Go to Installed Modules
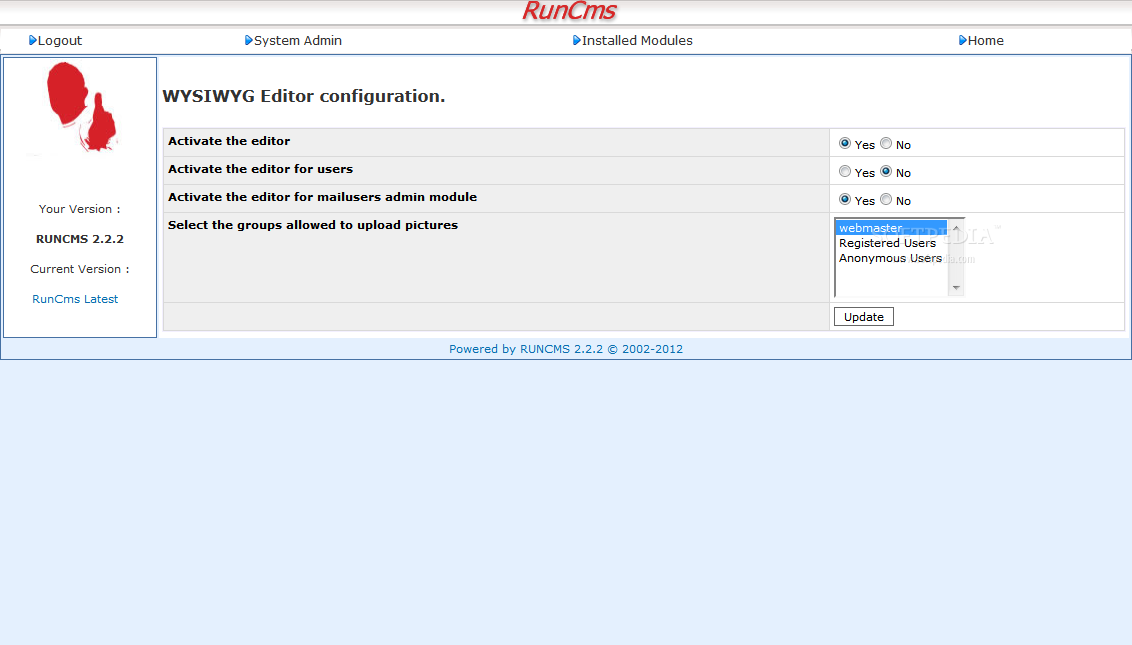 [637, 40]
